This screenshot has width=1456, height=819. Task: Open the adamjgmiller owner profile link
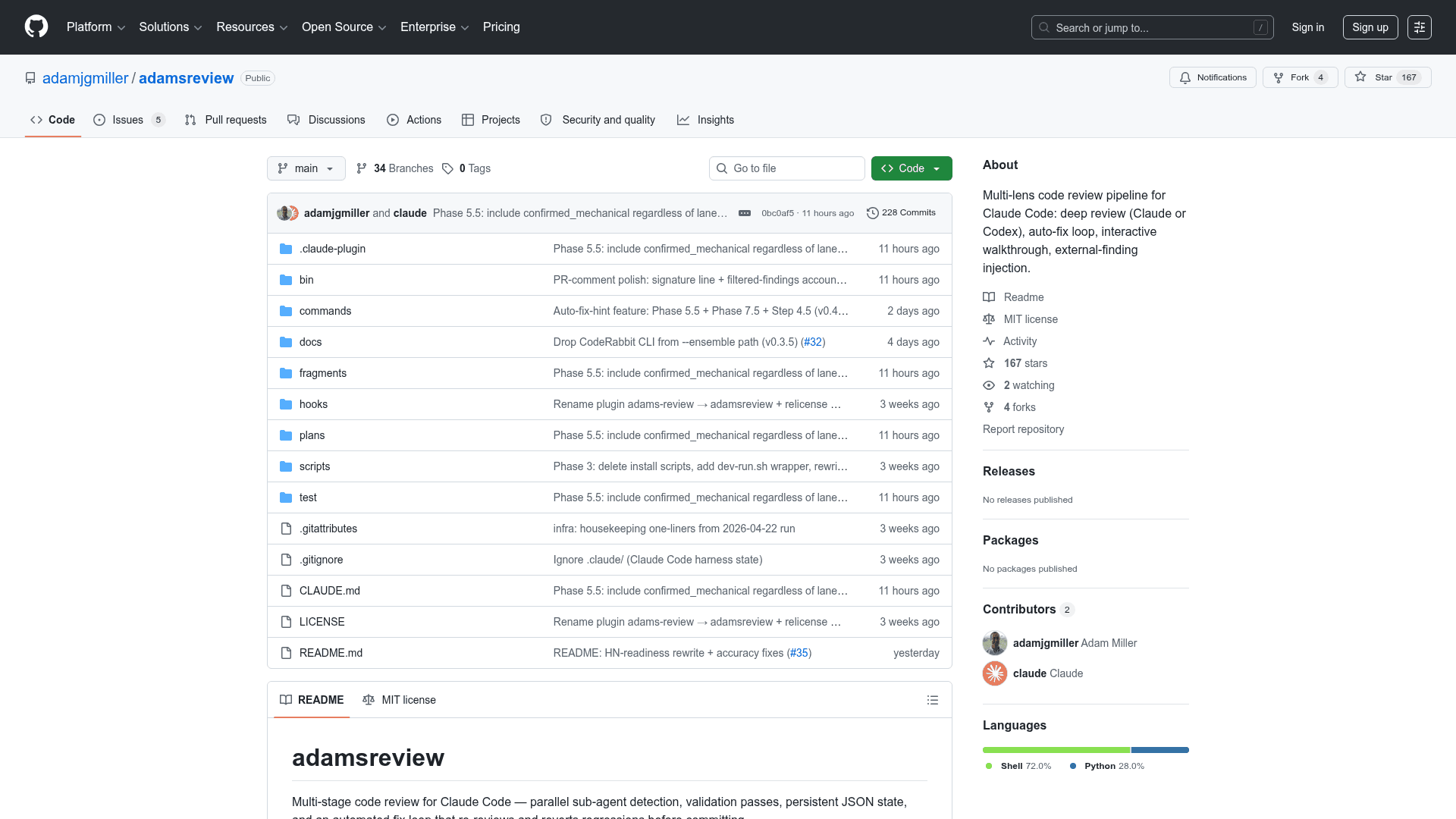point(86,78)
